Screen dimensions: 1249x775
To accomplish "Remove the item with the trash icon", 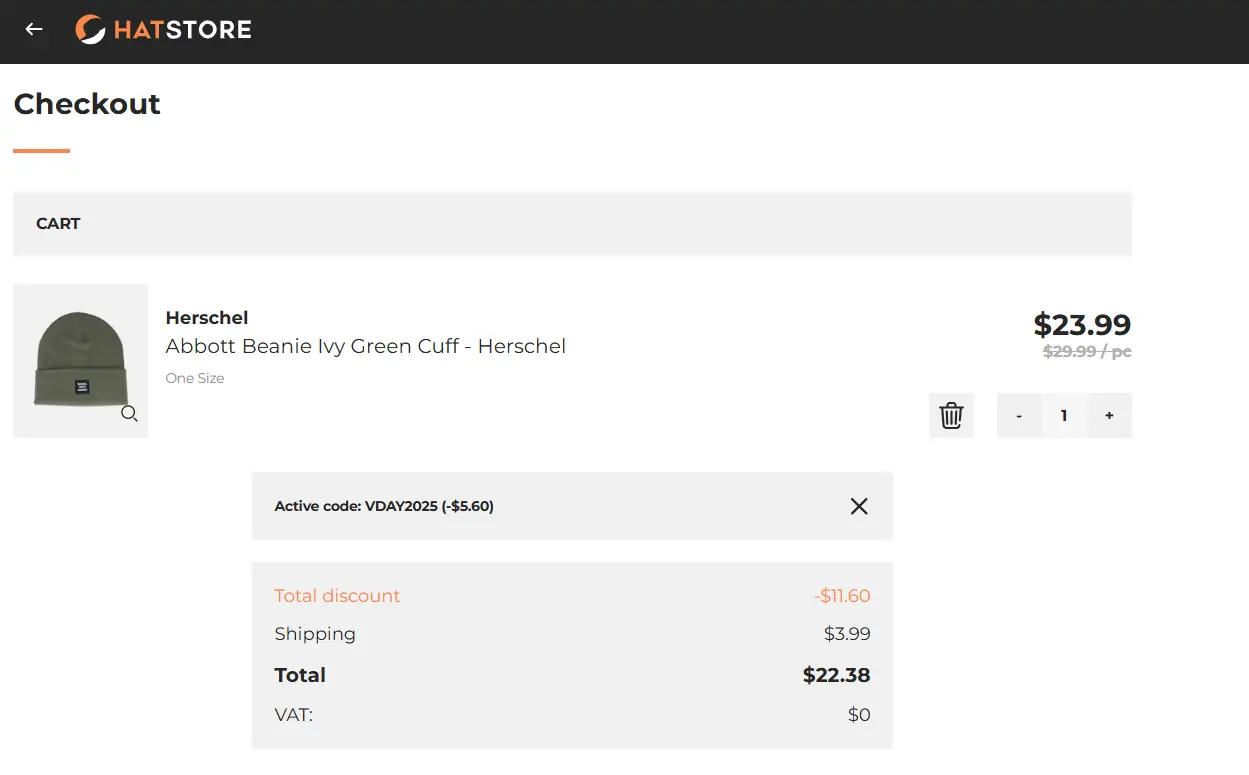I will [x=951, y=415].
